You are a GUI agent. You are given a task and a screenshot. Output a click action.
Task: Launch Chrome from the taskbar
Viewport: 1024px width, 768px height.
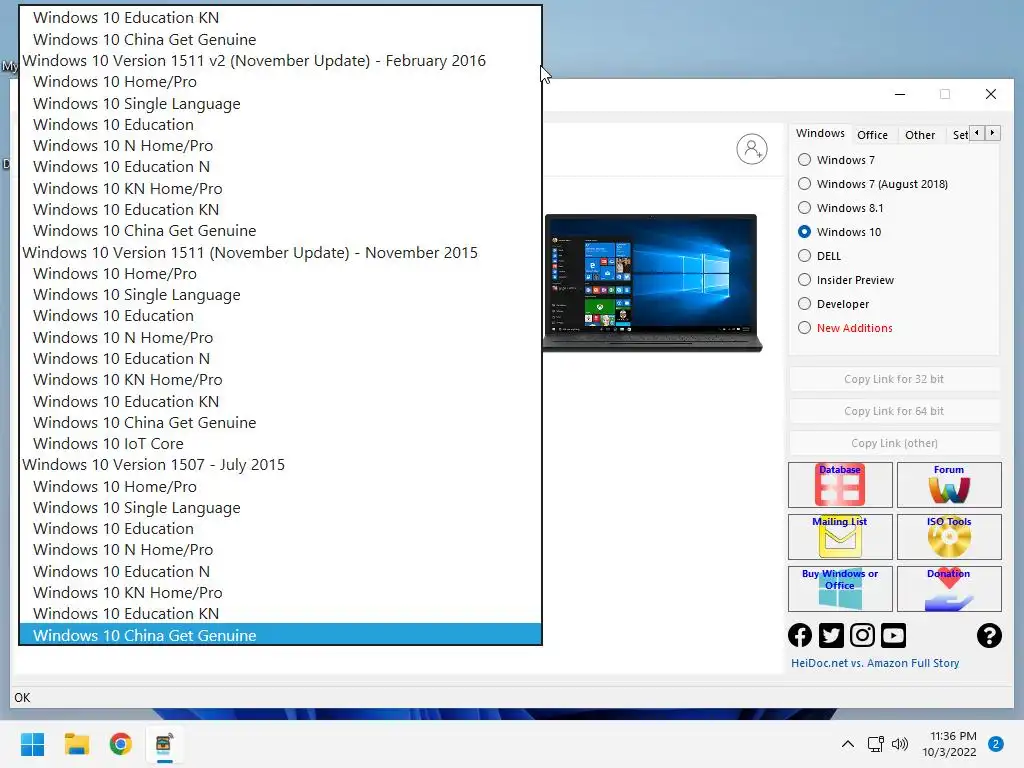coord(120,744)
